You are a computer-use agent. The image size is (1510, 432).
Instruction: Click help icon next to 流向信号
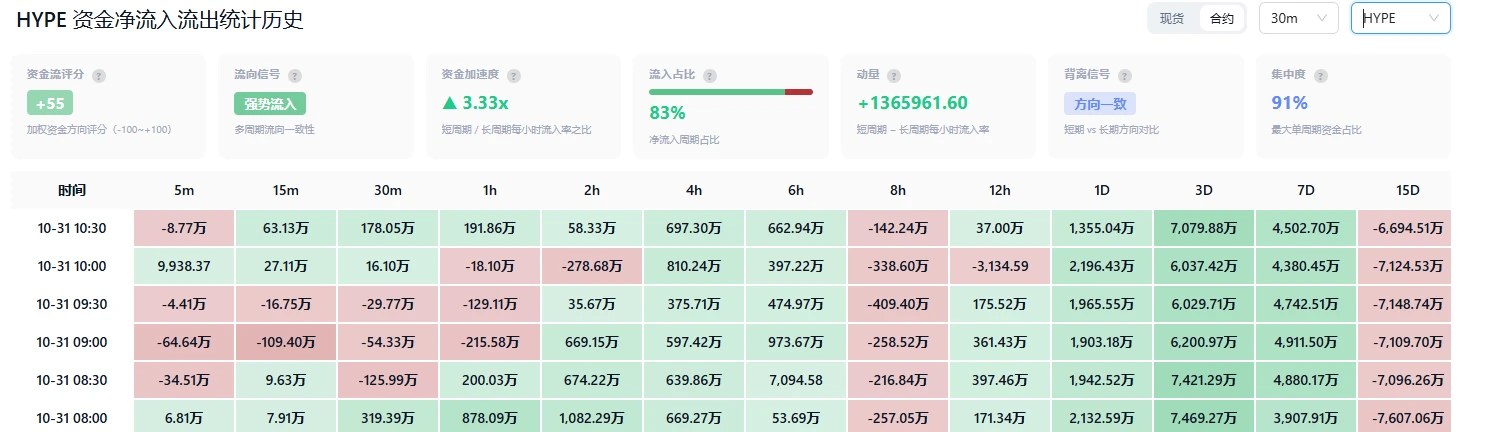click(x=297, y=76)
